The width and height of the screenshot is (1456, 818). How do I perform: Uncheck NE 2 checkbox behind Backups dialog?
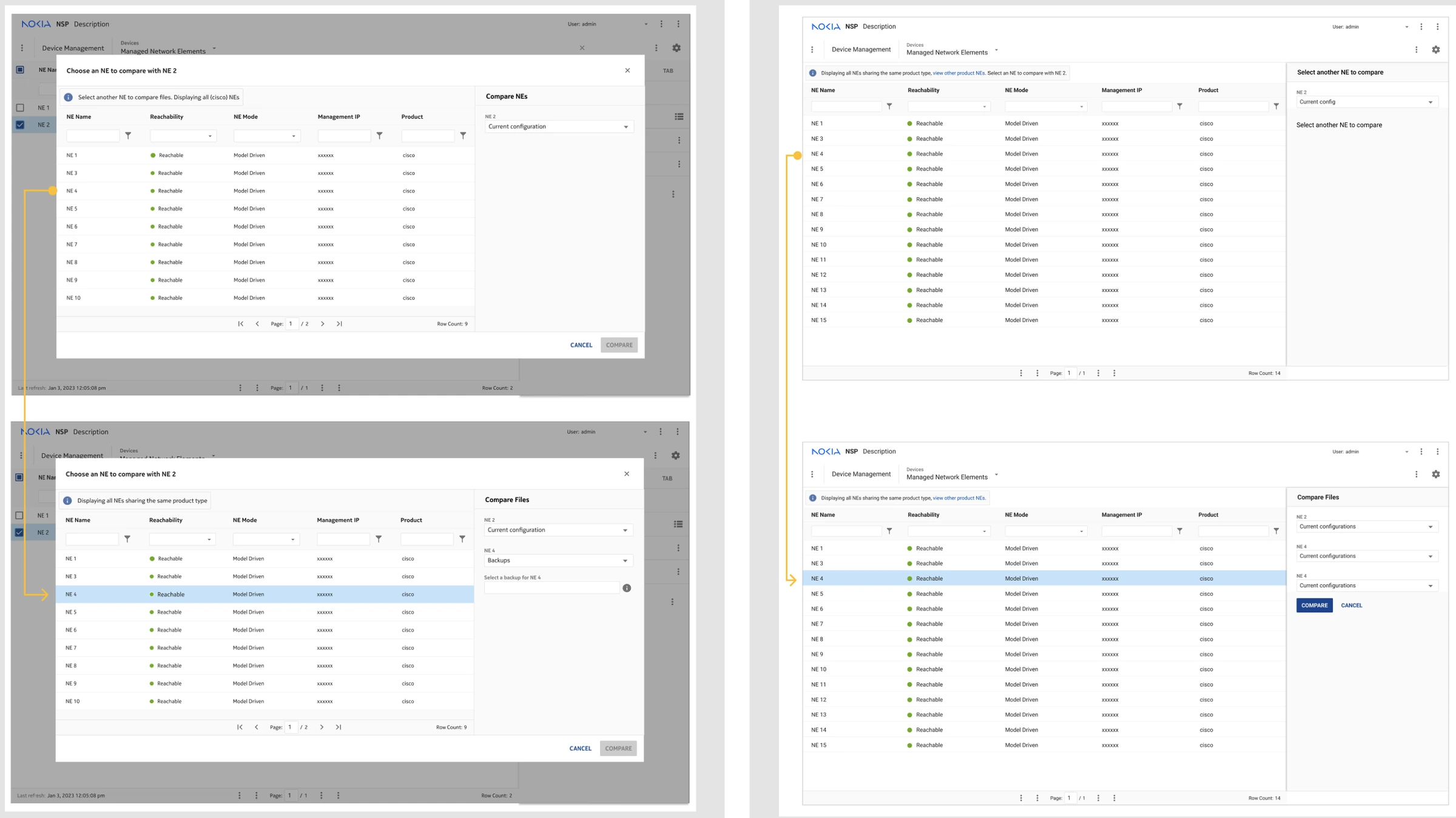19,532
